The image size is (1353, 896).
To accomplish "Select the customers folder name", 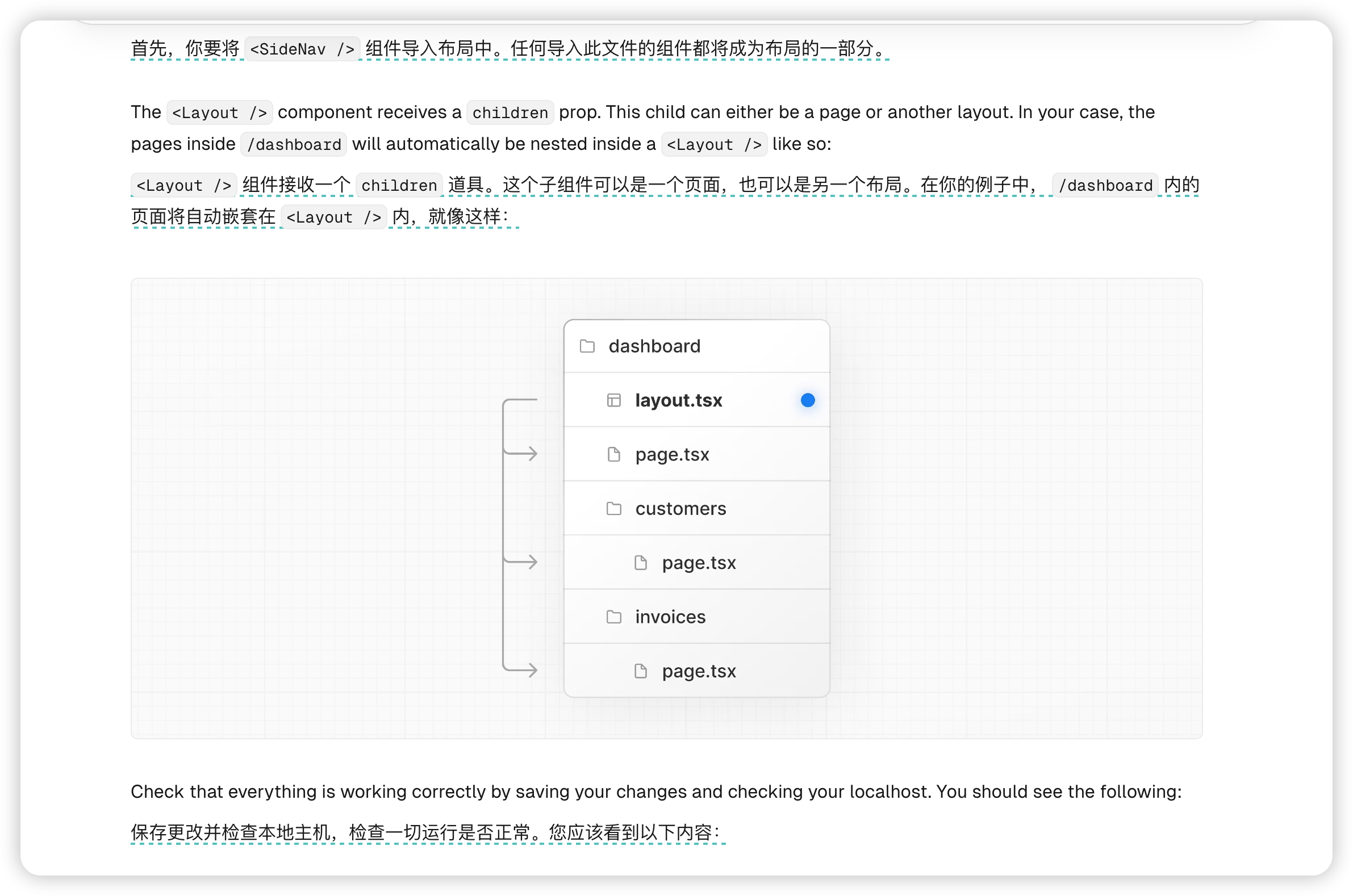I will 680,509.
